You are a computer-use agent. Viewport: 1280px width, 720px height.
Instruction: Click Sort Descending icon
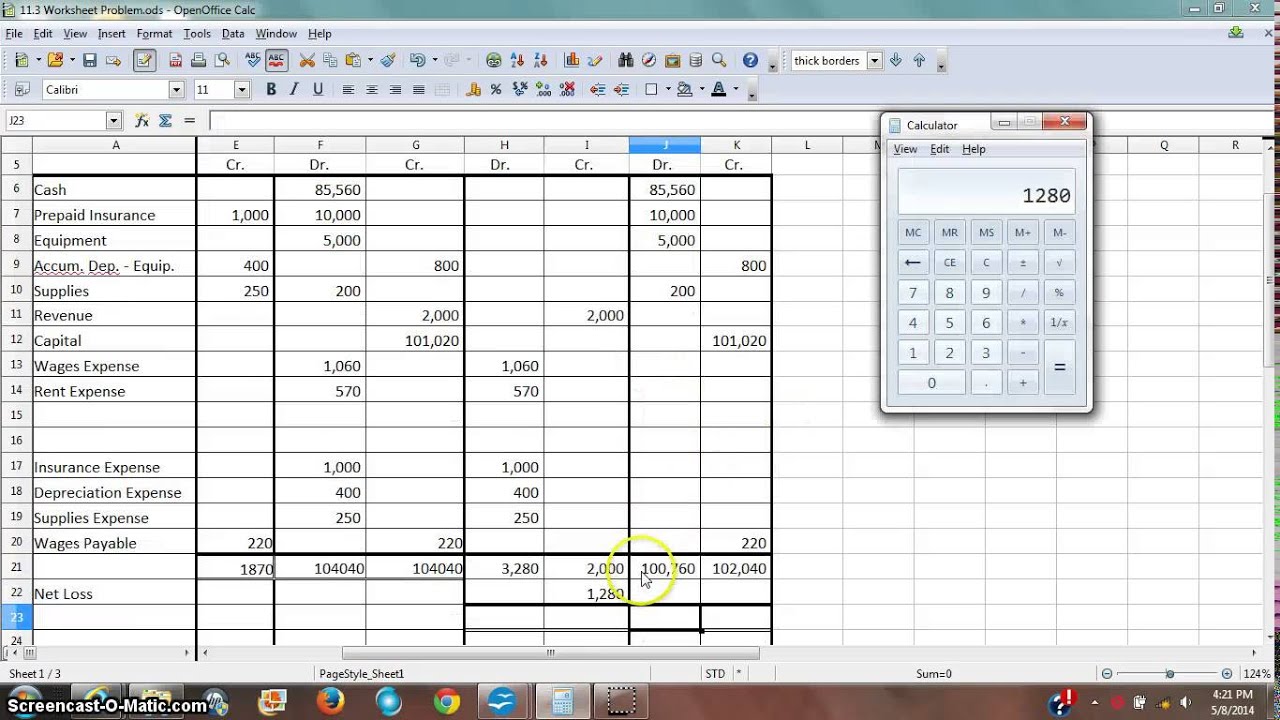pyautogui.click(x=541, y=61)
